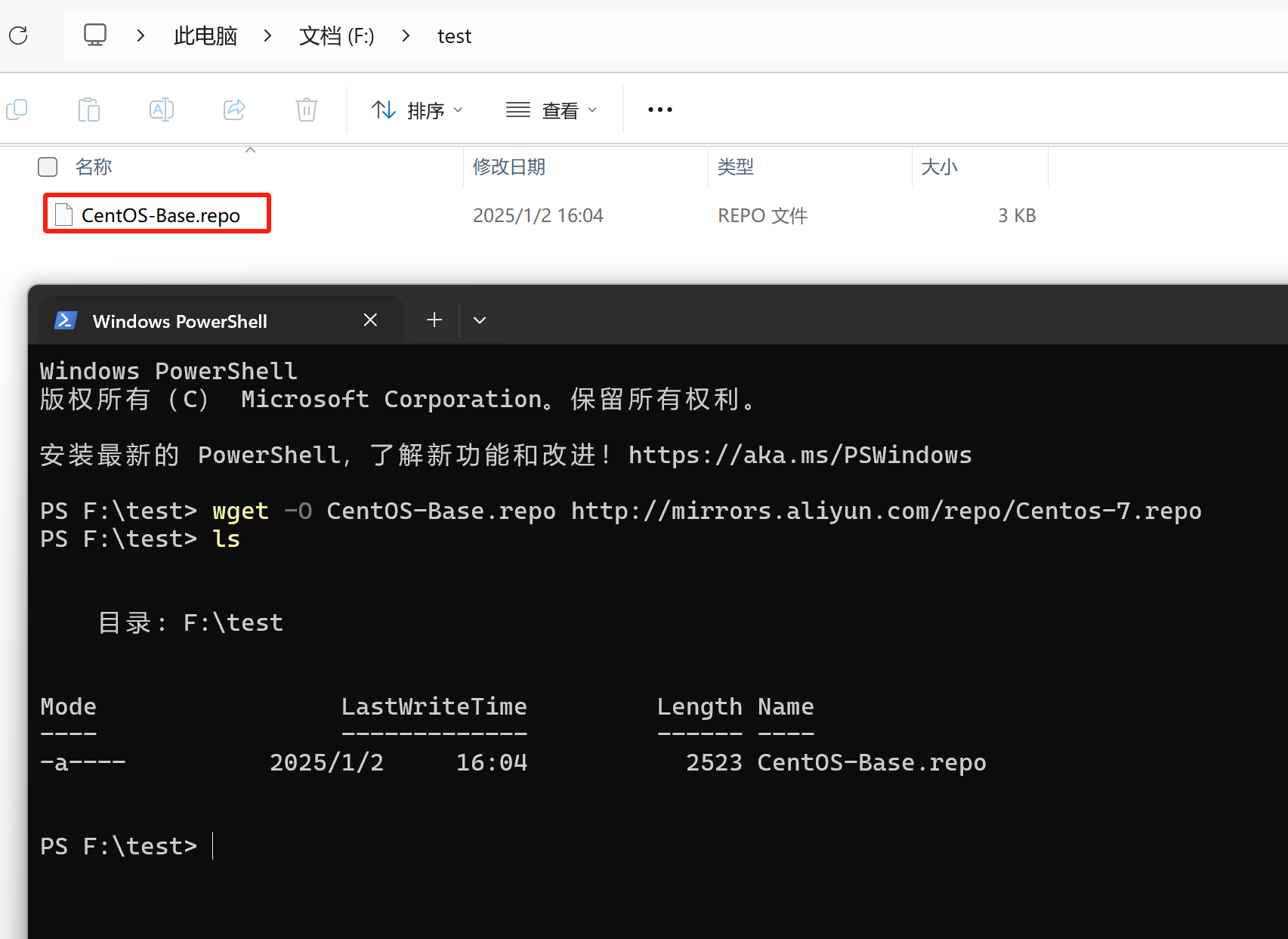Expand chevron after computer icon in breadcrumb

tap(141, 36)
